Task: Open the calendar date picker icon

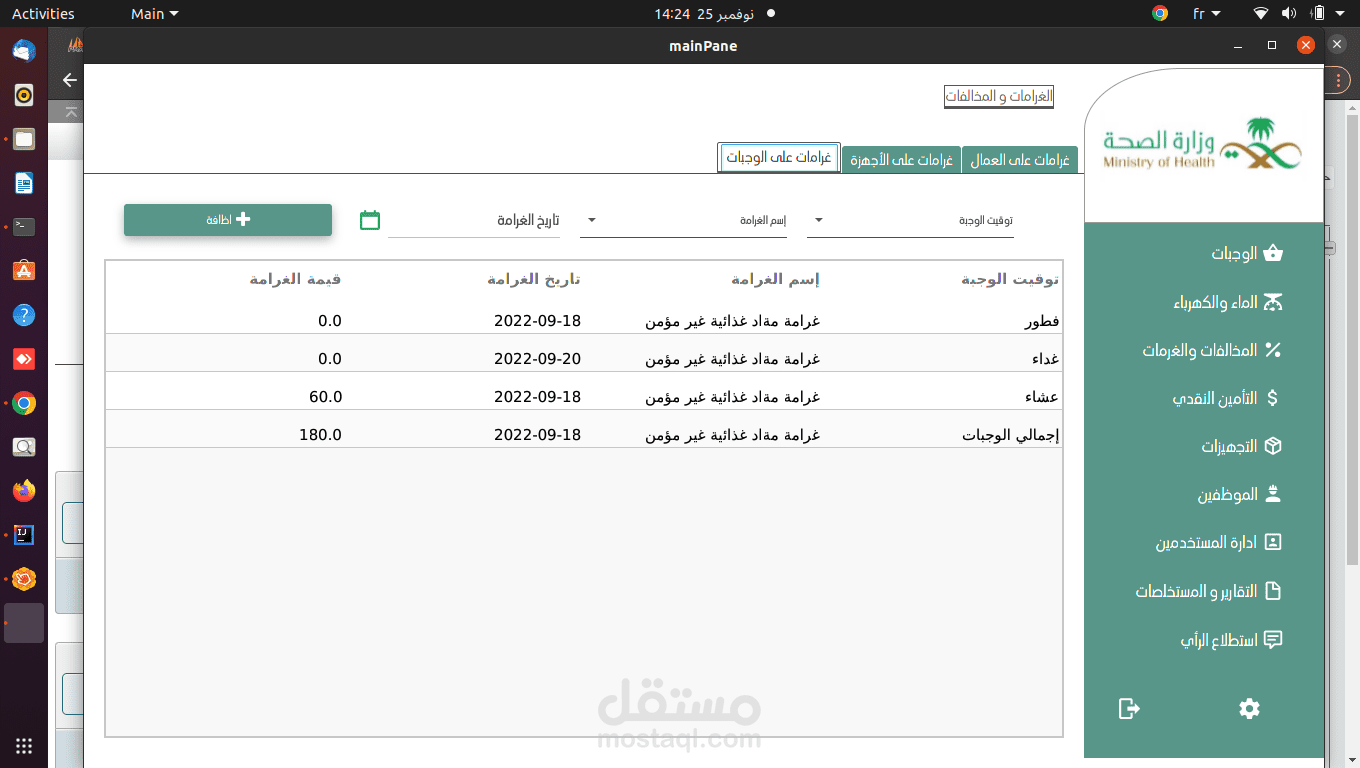Action: click(370, 220)
